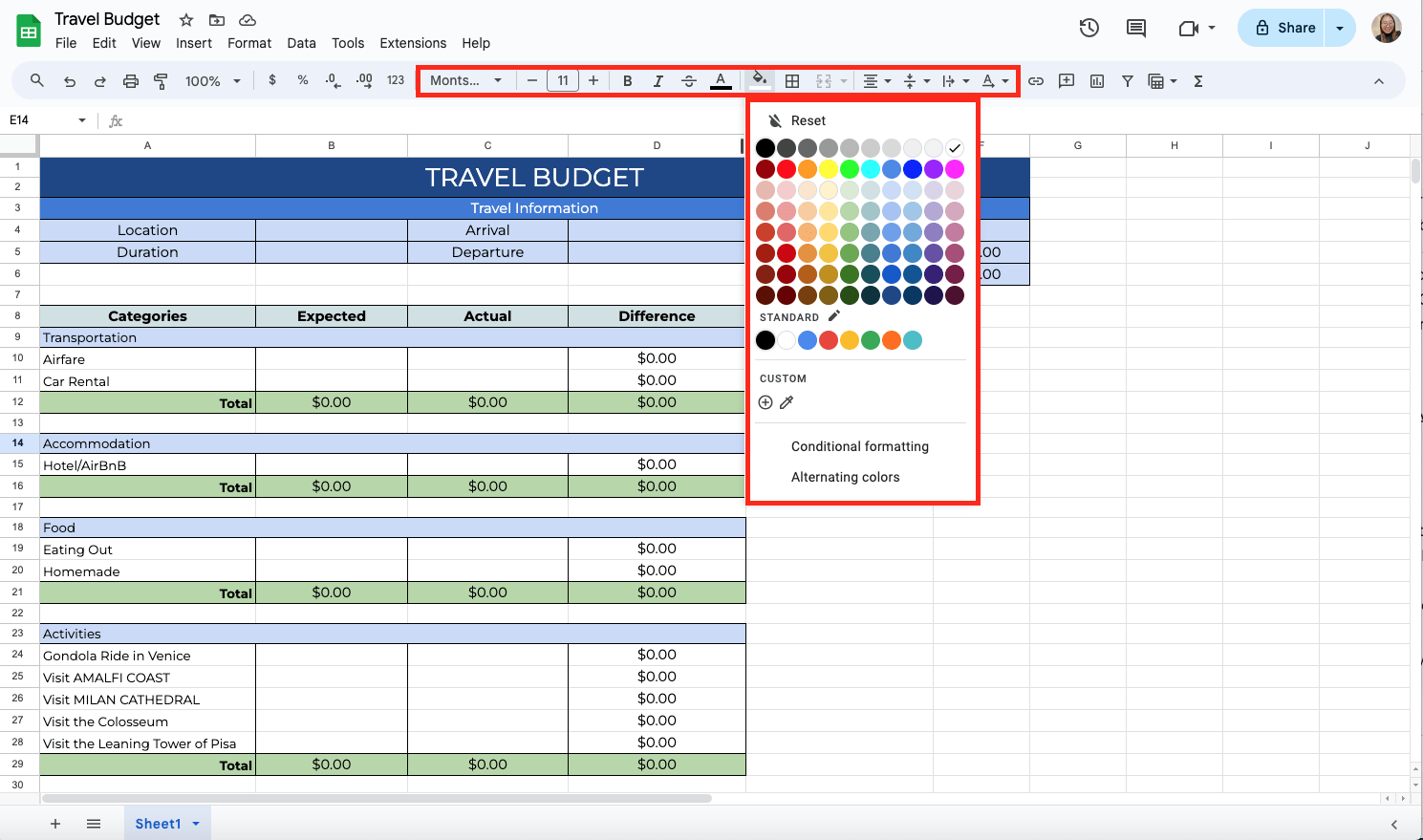
Task: Apply italic formatting
Action: click(x=658, y=80)
